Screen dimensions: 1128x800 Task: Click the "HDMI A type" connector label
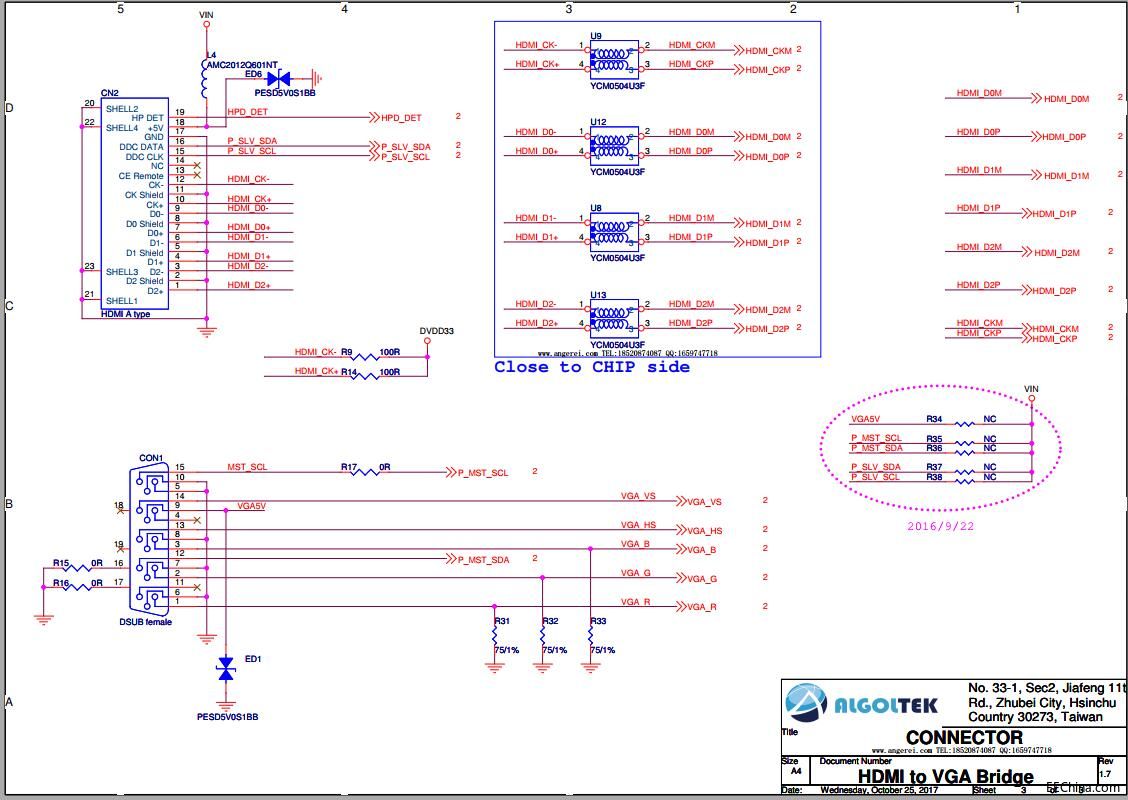[x=126, y=314]
